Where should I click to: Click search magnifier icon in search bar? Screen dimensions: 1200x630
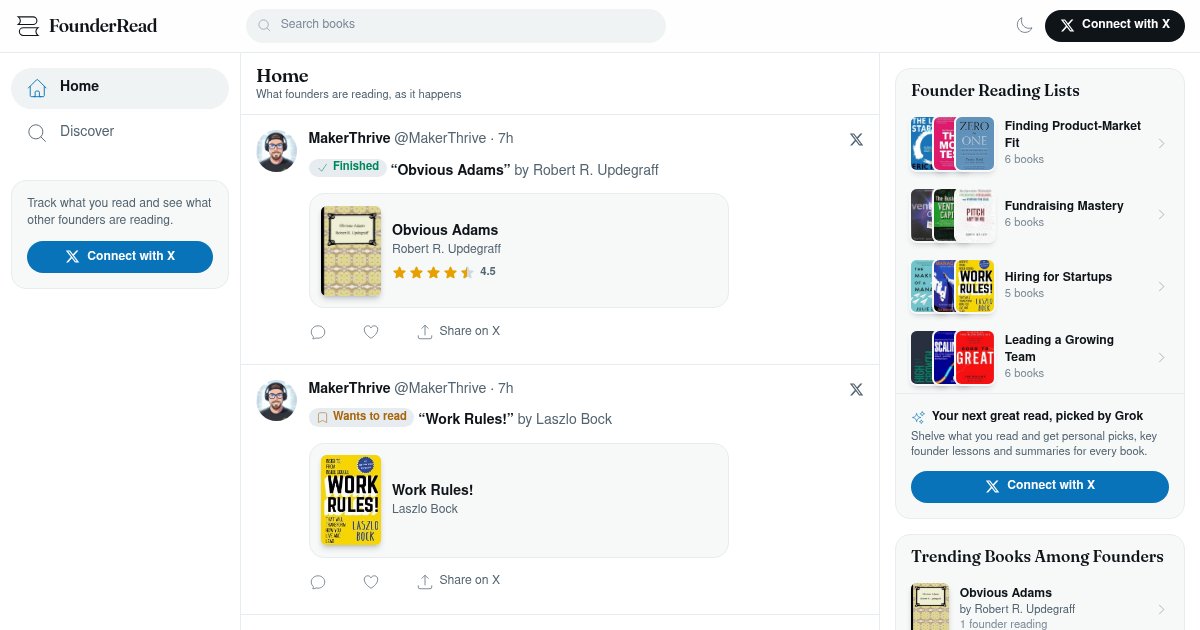tap(264, 25)
